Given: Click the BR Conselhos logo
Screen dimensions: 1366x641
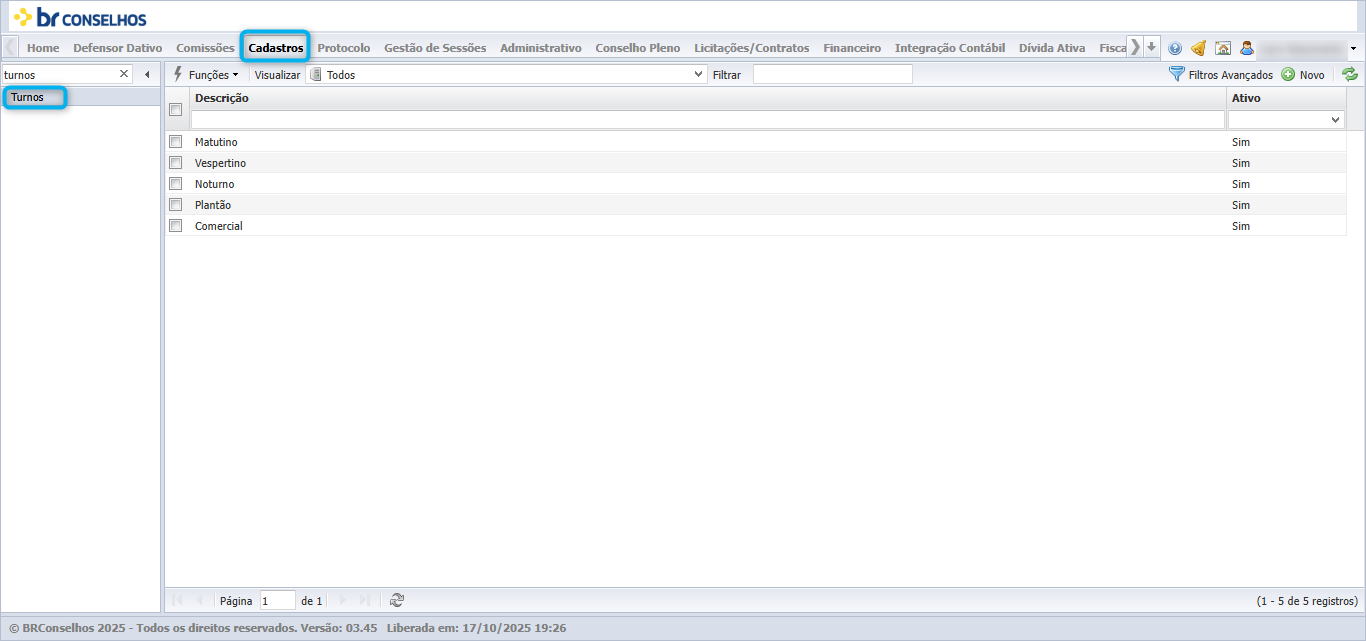Looking at the screenshot, I should click(80, 17).
